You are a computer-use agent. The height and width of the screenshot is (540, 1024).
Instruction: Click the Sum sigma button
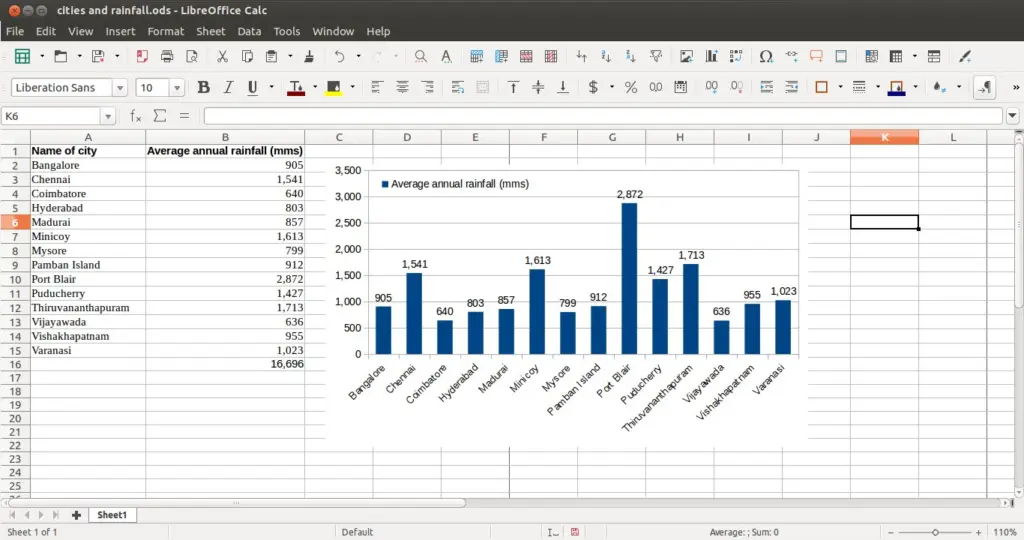[159, 116]
